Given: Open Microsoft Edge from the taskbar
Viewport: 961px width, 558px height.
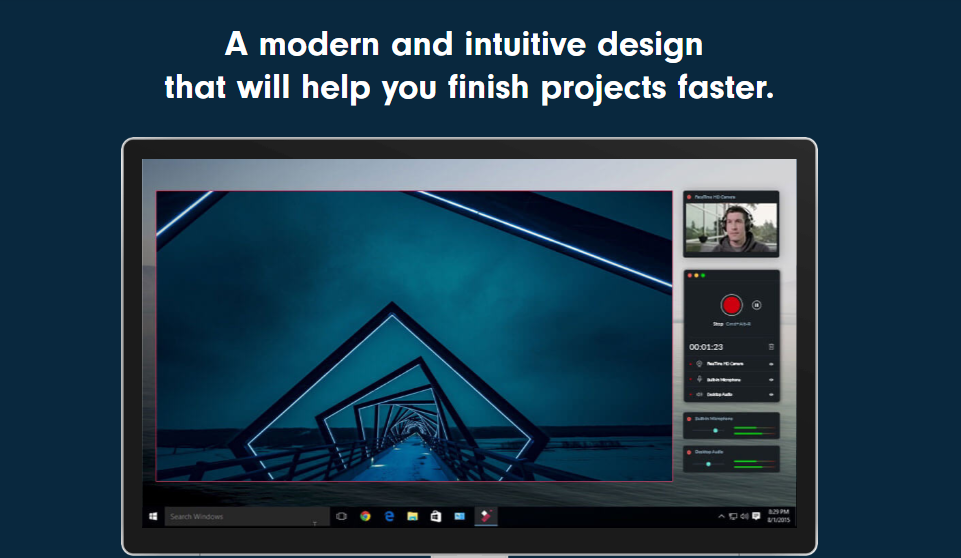Looking at the screenshot, I should (389, 516).
